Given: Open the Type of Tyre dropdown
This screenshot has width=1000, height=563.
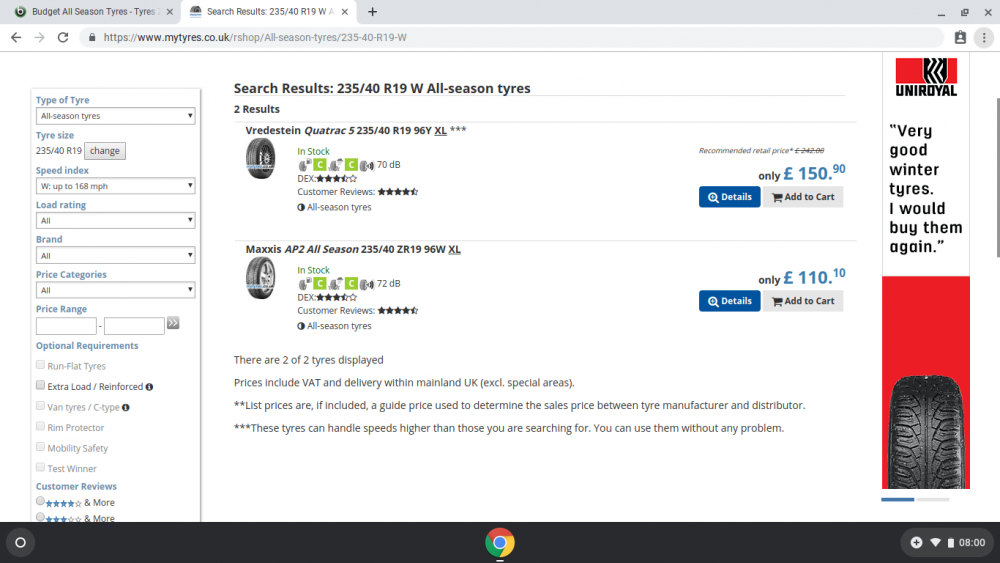Looking at the screenshot, I should click(x=115, y=116).
